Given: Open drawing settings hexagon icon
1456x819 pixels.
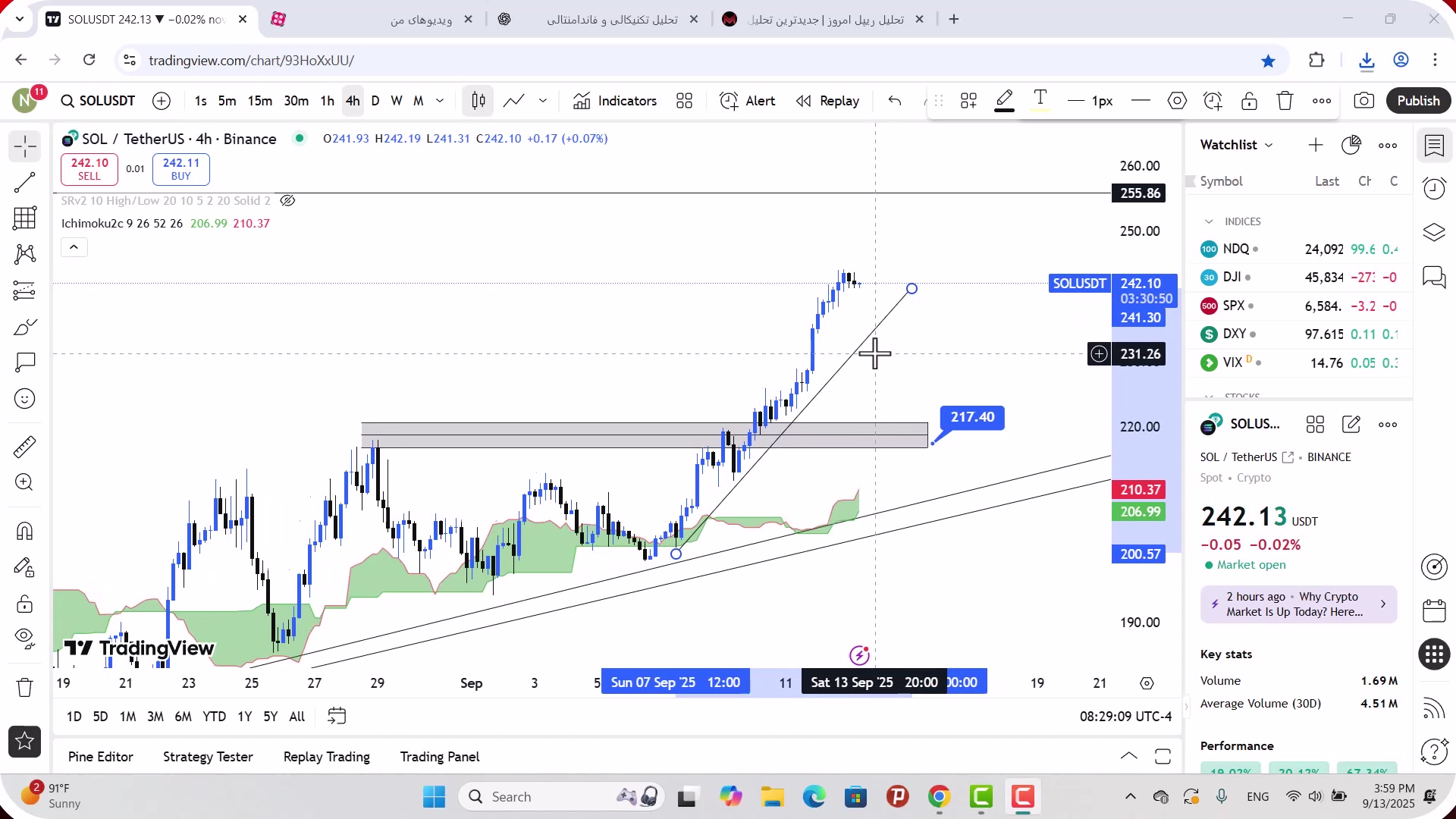Looking at the screenshot, I should pyautogui.click(x=1177, y=100).
